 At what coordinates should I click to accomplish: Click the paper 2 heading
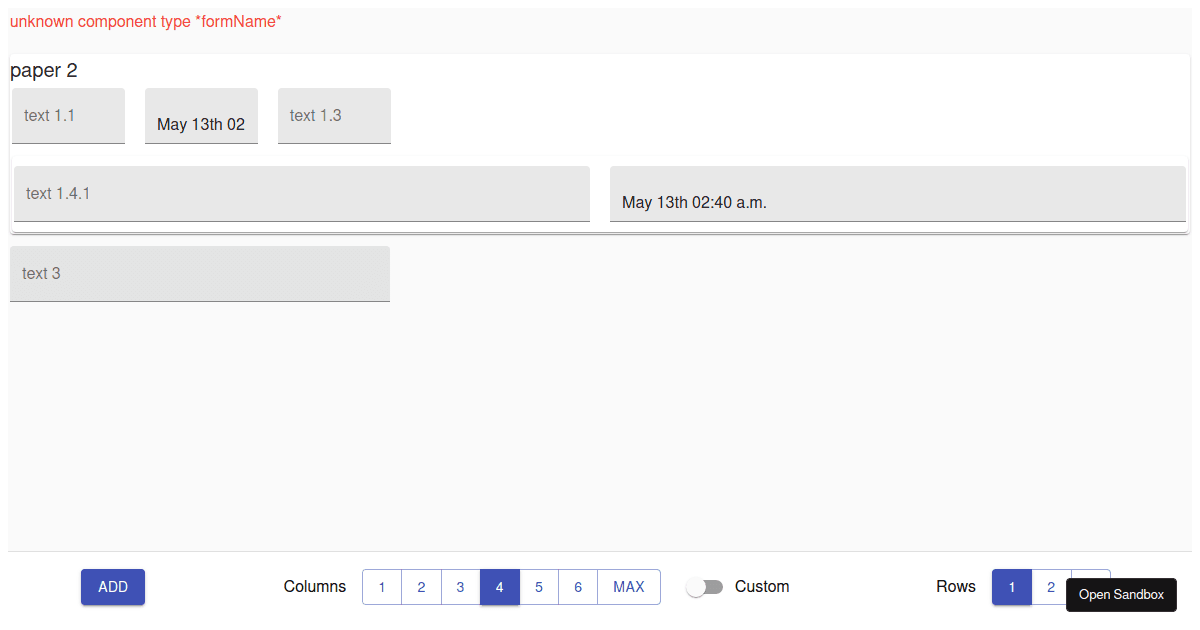click(44, 71)
